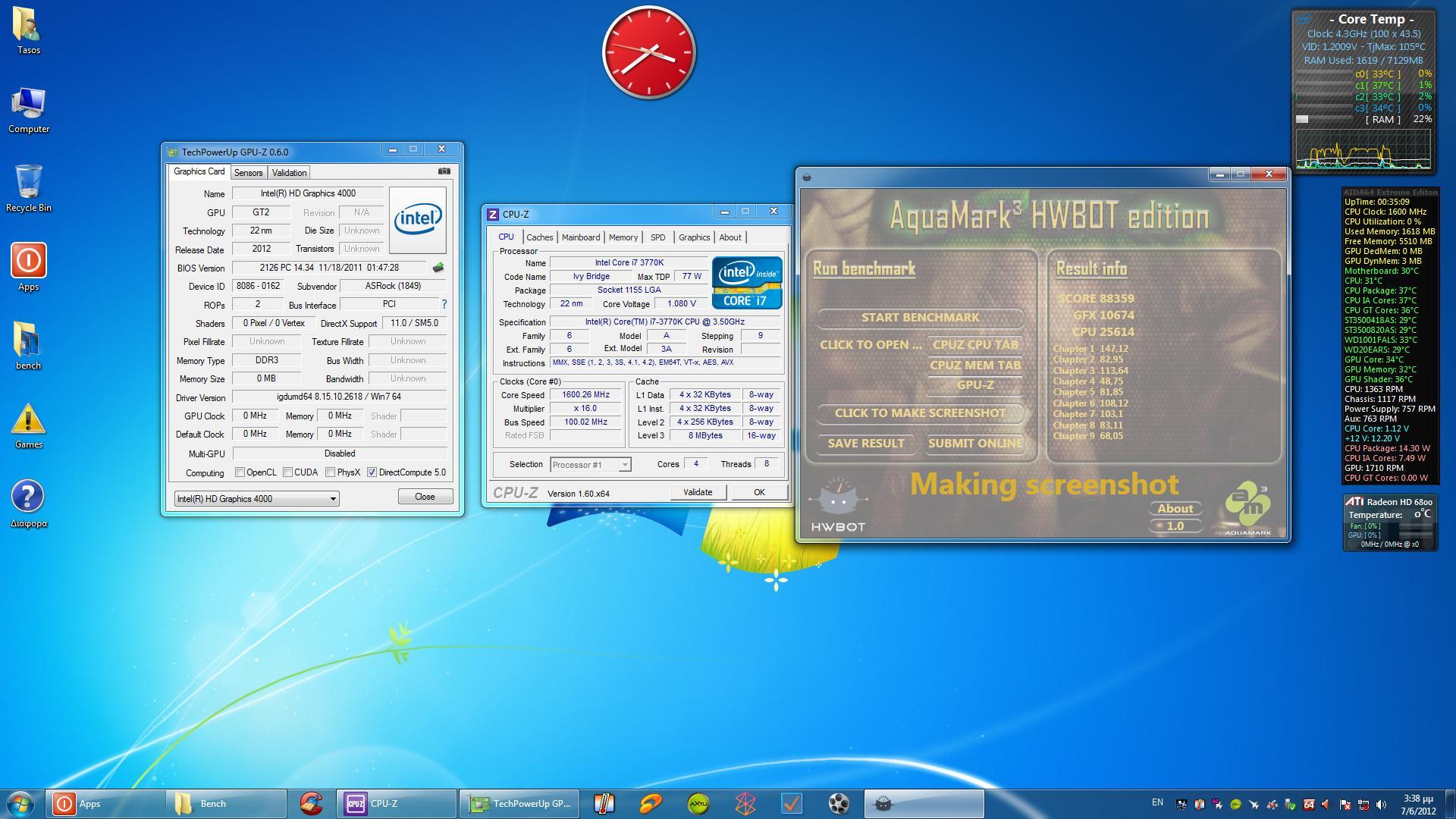
Task: Open the Apps desktop shortcut
Action: click(x=28, y=267)
